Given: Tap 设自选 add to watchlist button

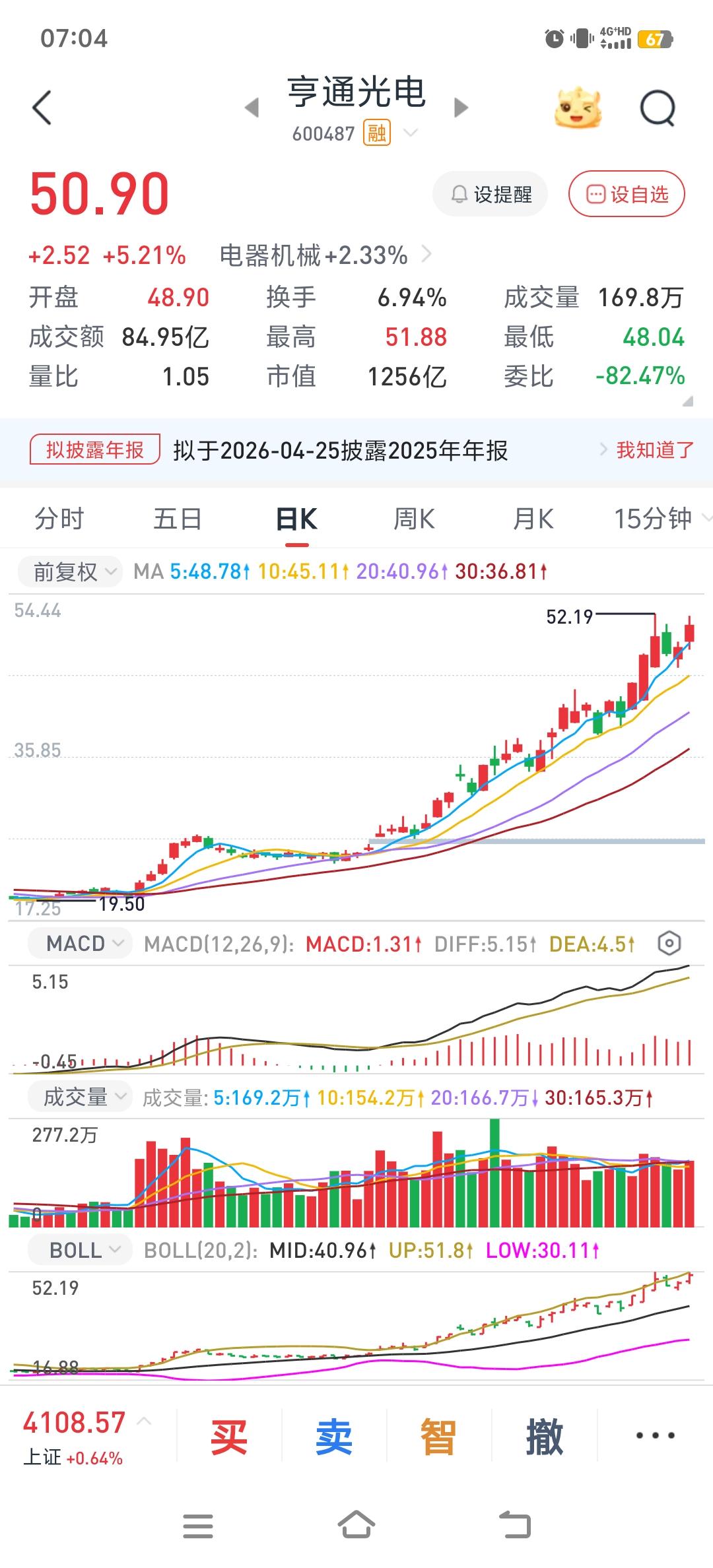Looking at the screenshot, I should 627,194.
